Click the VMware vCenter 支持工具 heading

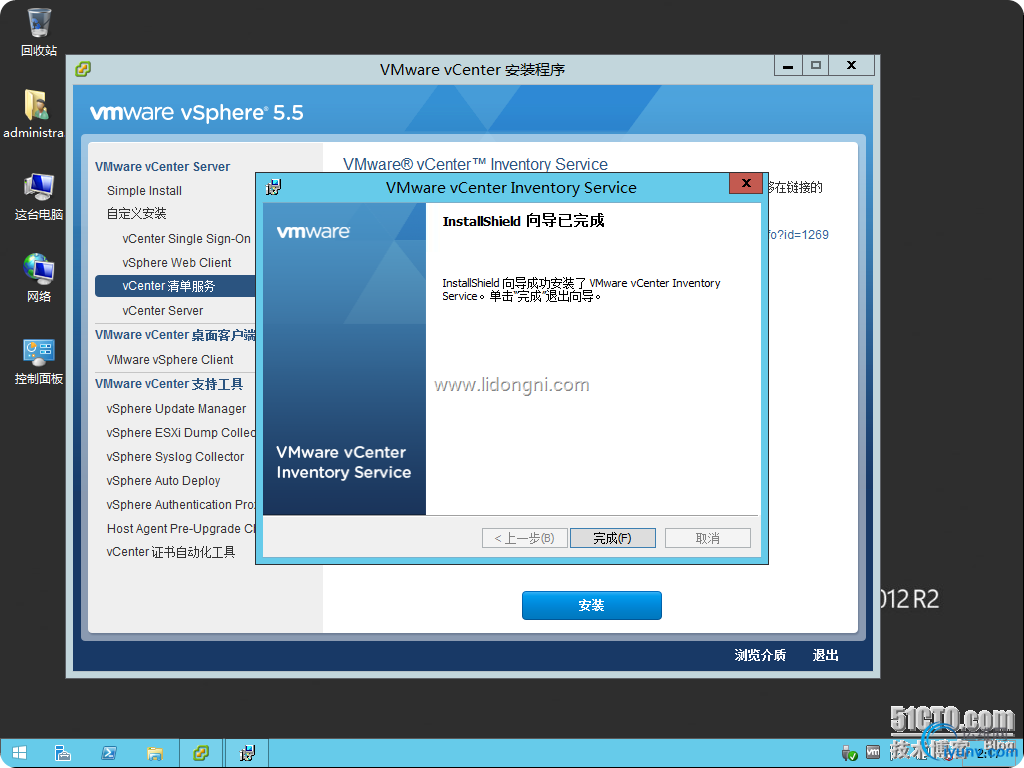(168, 384)
